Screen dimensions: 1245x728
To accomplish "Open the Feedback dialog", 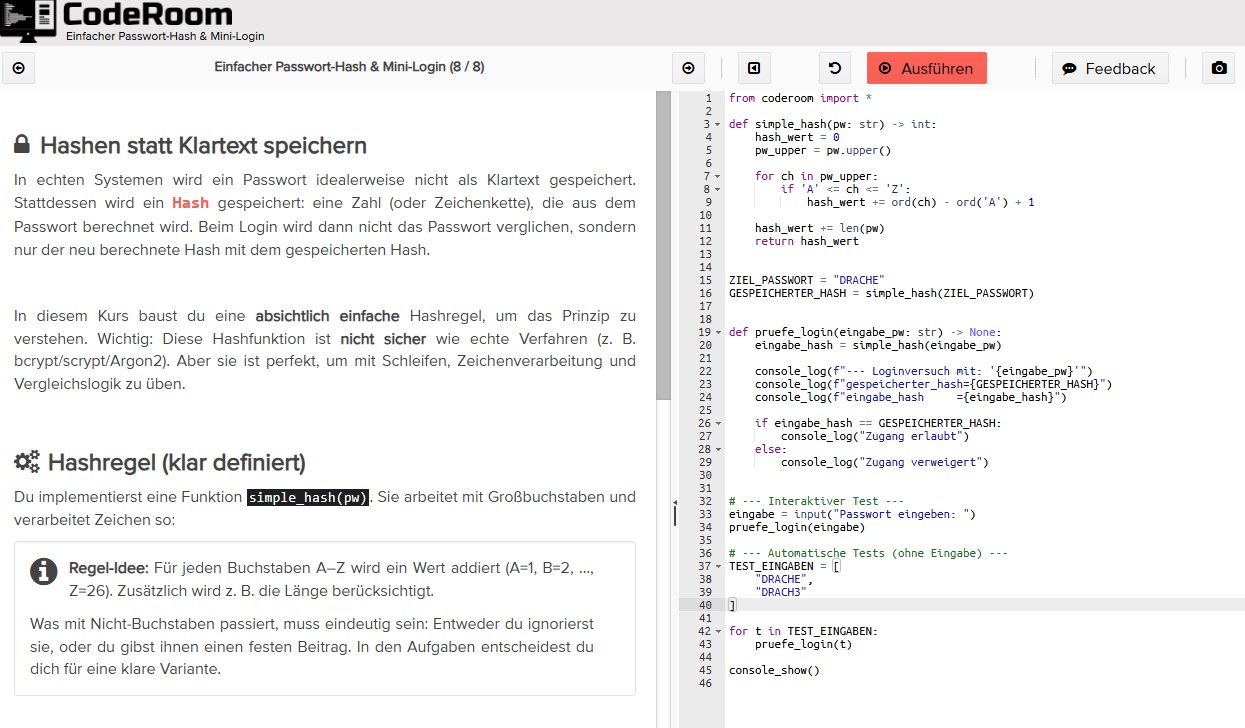I will tap(1109, 68).
